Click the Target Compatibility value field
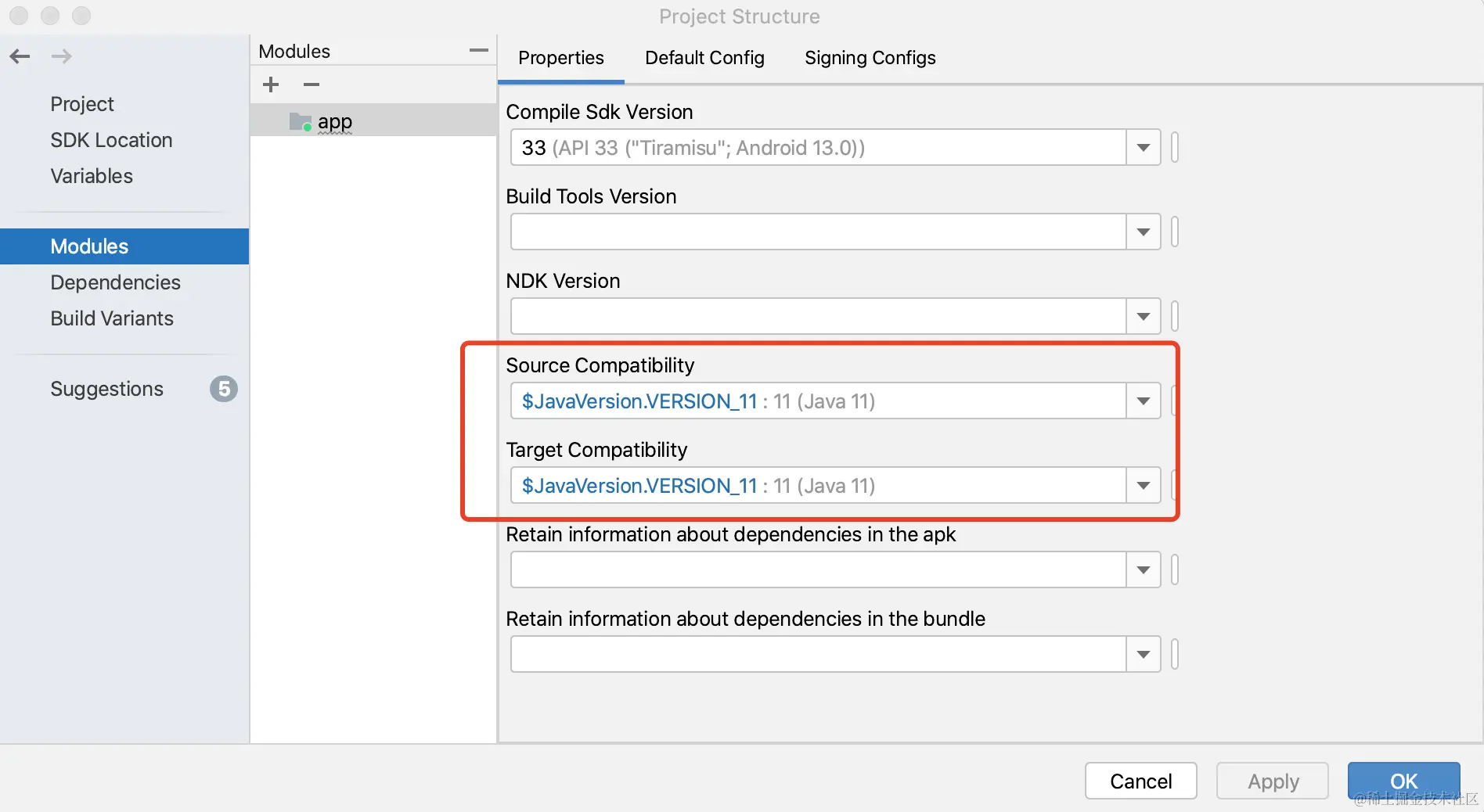 point(819,486)
